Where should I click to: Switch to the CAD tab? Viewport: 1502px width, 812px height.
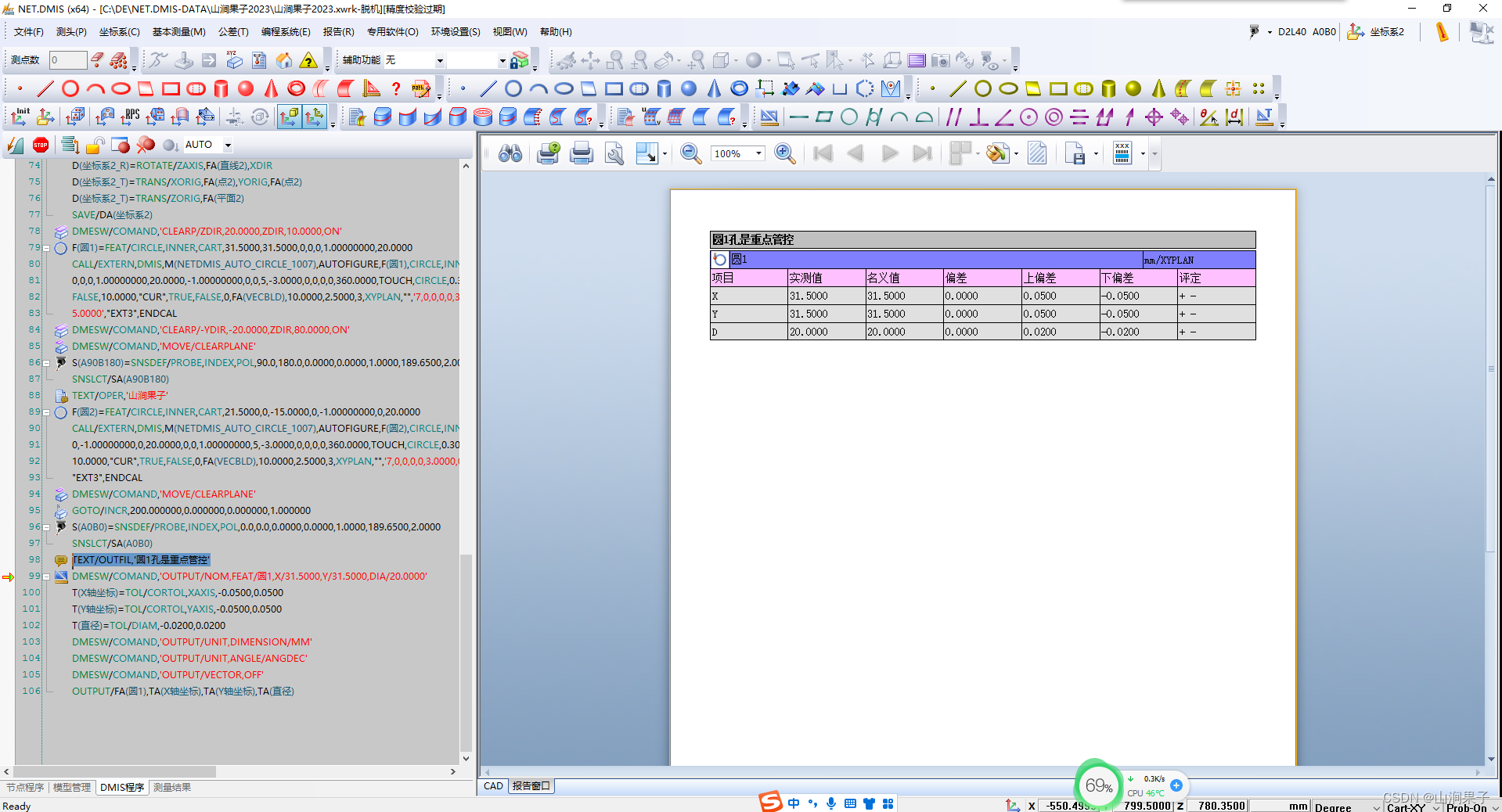click(x=493, y=786)
